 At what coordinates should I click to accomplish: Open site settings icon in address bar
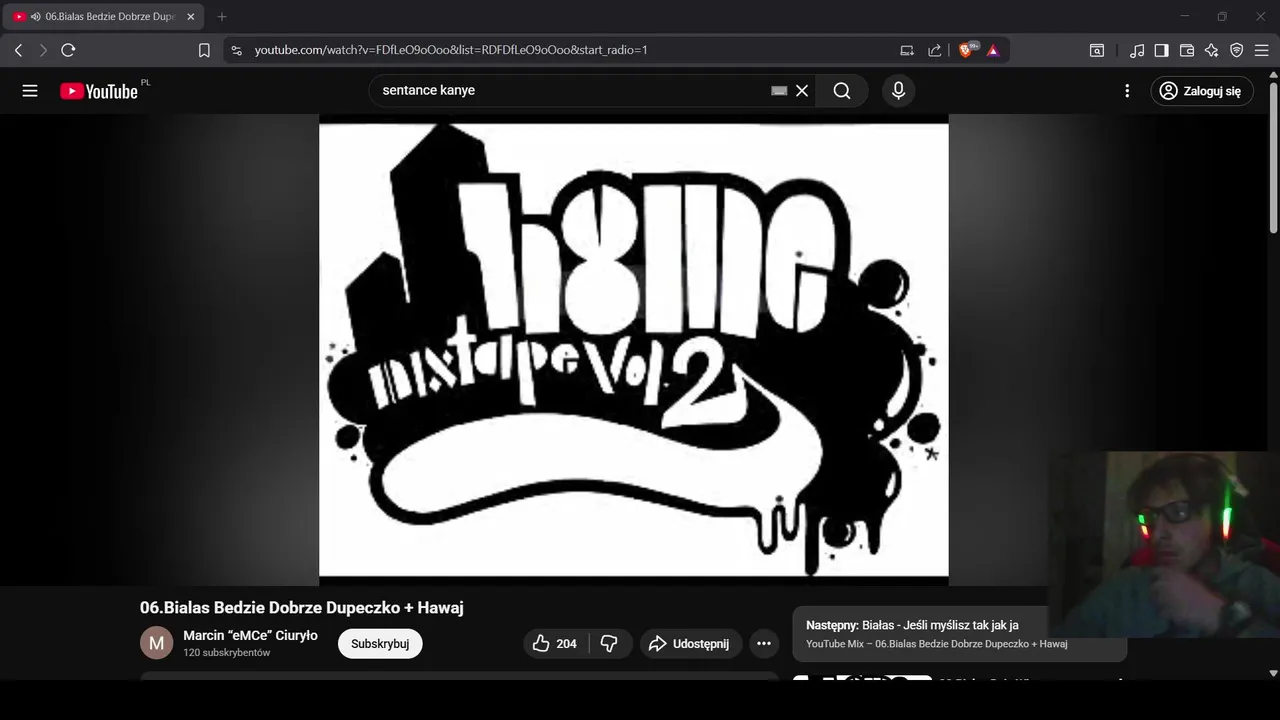point(236,50)
